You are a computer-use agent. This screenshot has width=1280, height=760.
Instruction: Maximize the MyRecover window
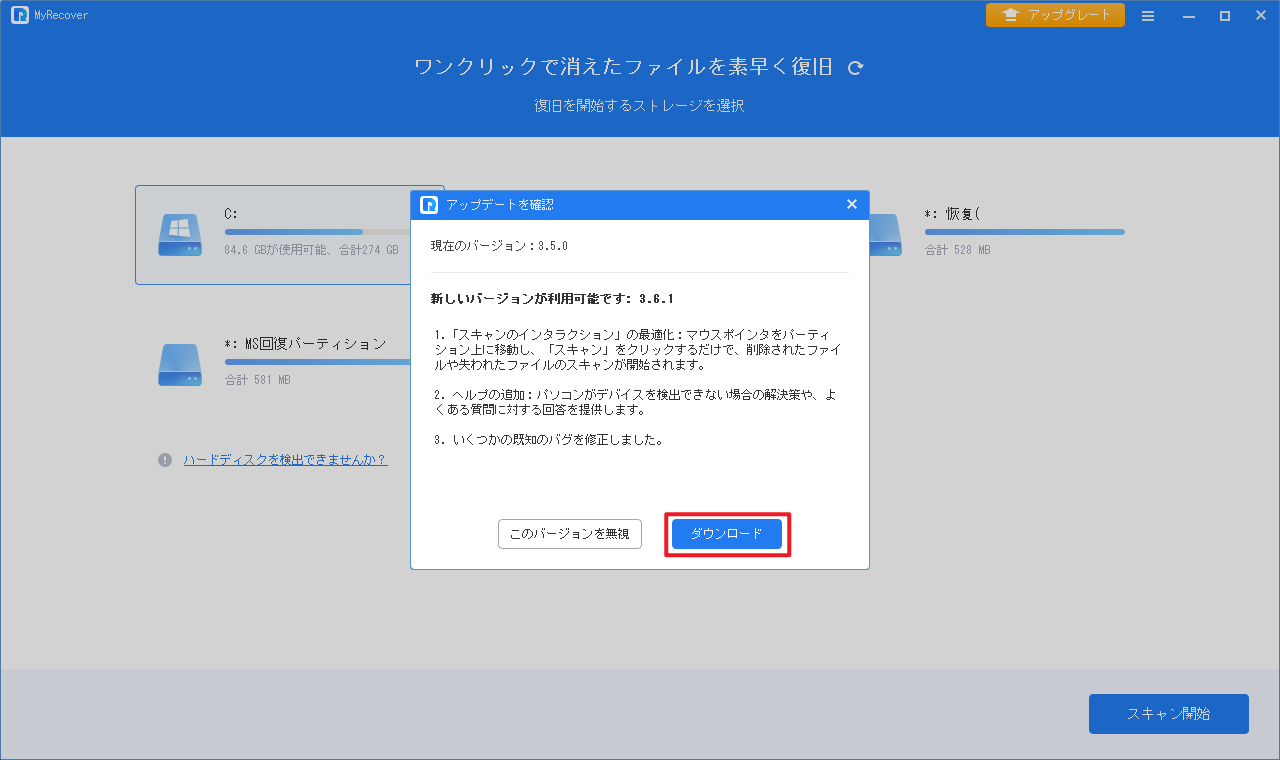coord(1224,16)
